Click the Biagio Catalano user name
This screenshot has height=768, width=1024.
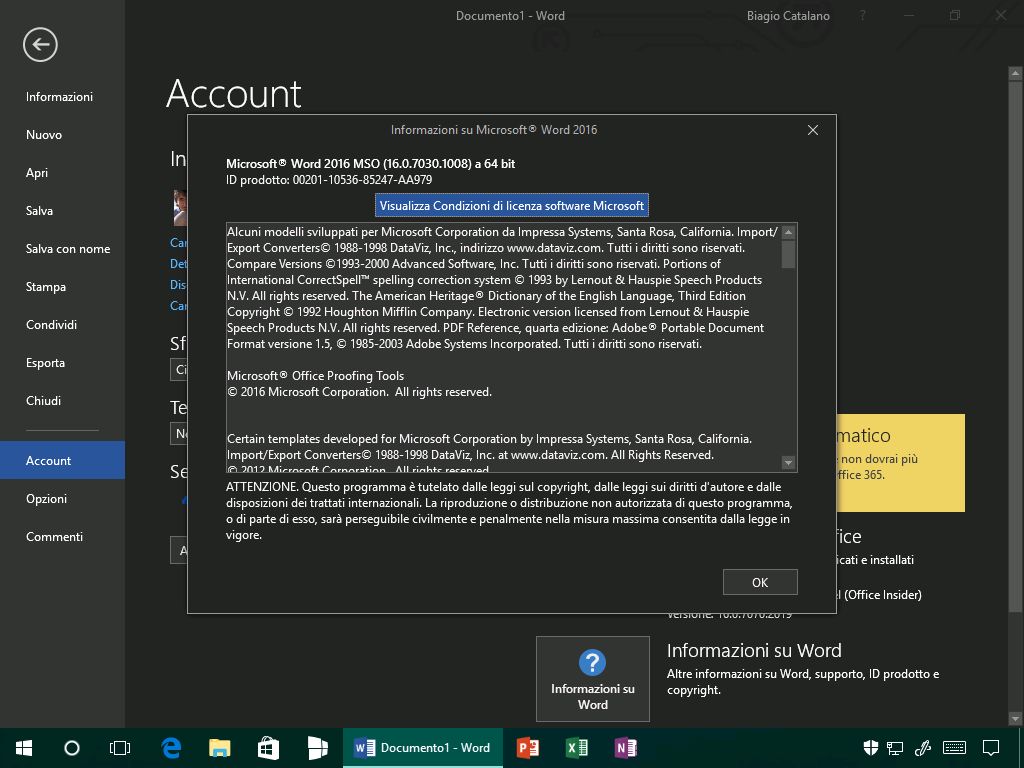(x=788, y=16)
